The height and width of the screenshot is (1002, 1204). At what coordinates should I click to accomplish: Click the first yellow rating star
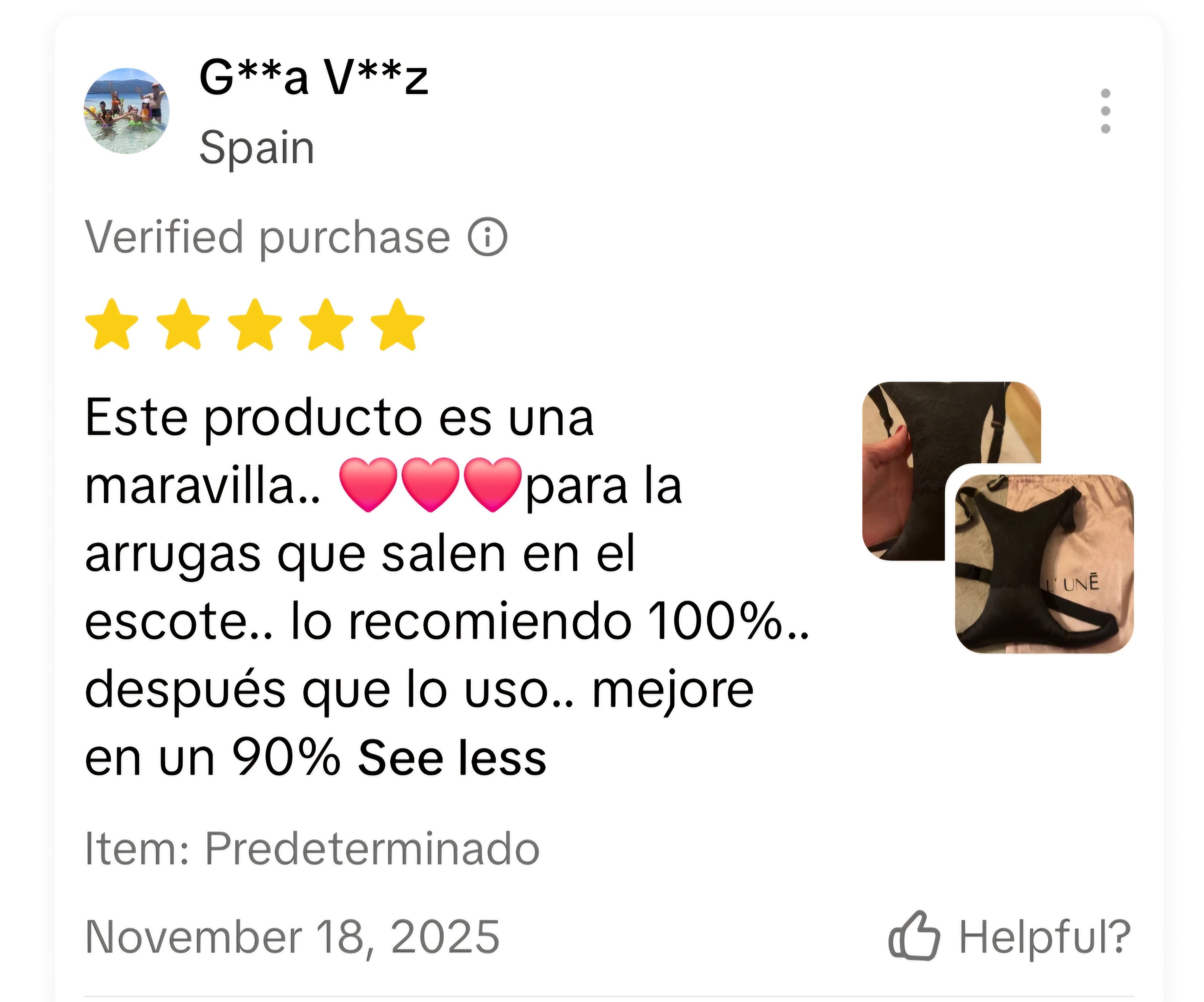[112, 324]
